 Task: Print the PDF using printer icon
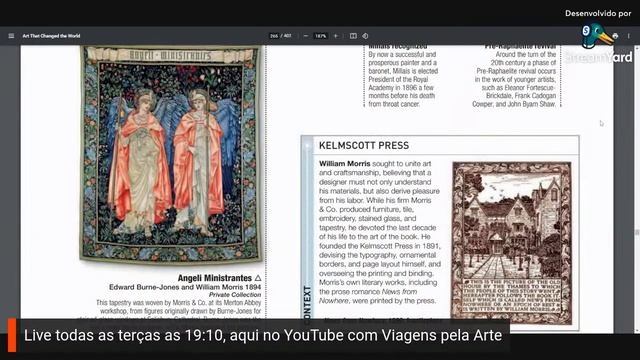pyautogui.click(x=616, y=36)
